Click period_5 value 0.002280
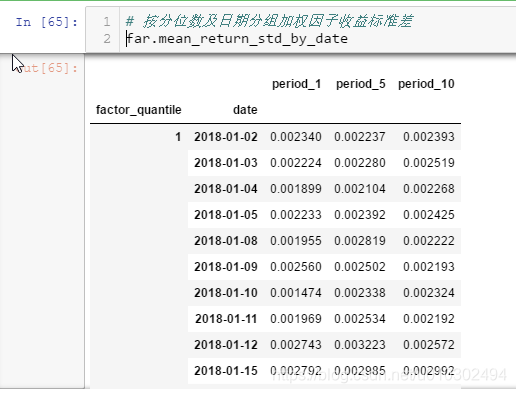 coord(360,163)
